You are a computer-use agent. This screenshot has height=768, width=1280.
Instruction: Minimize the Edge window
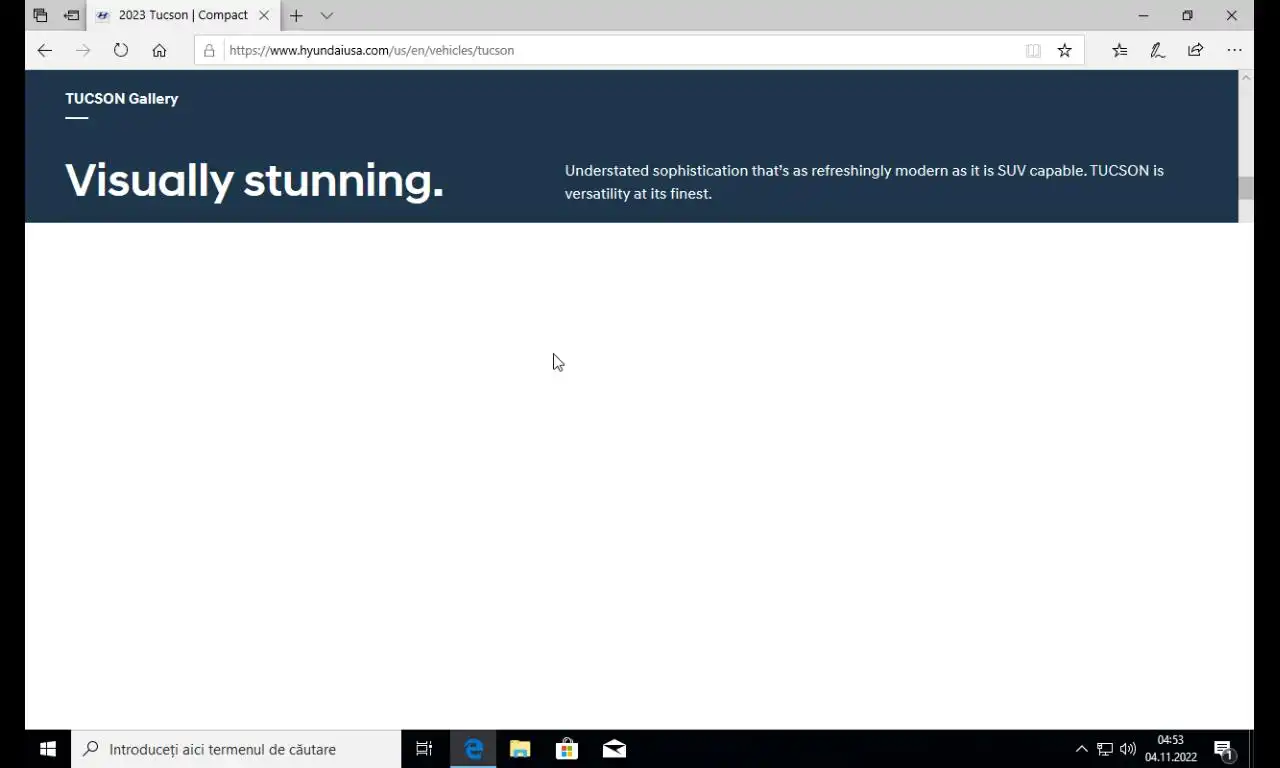pos(1143,15)
